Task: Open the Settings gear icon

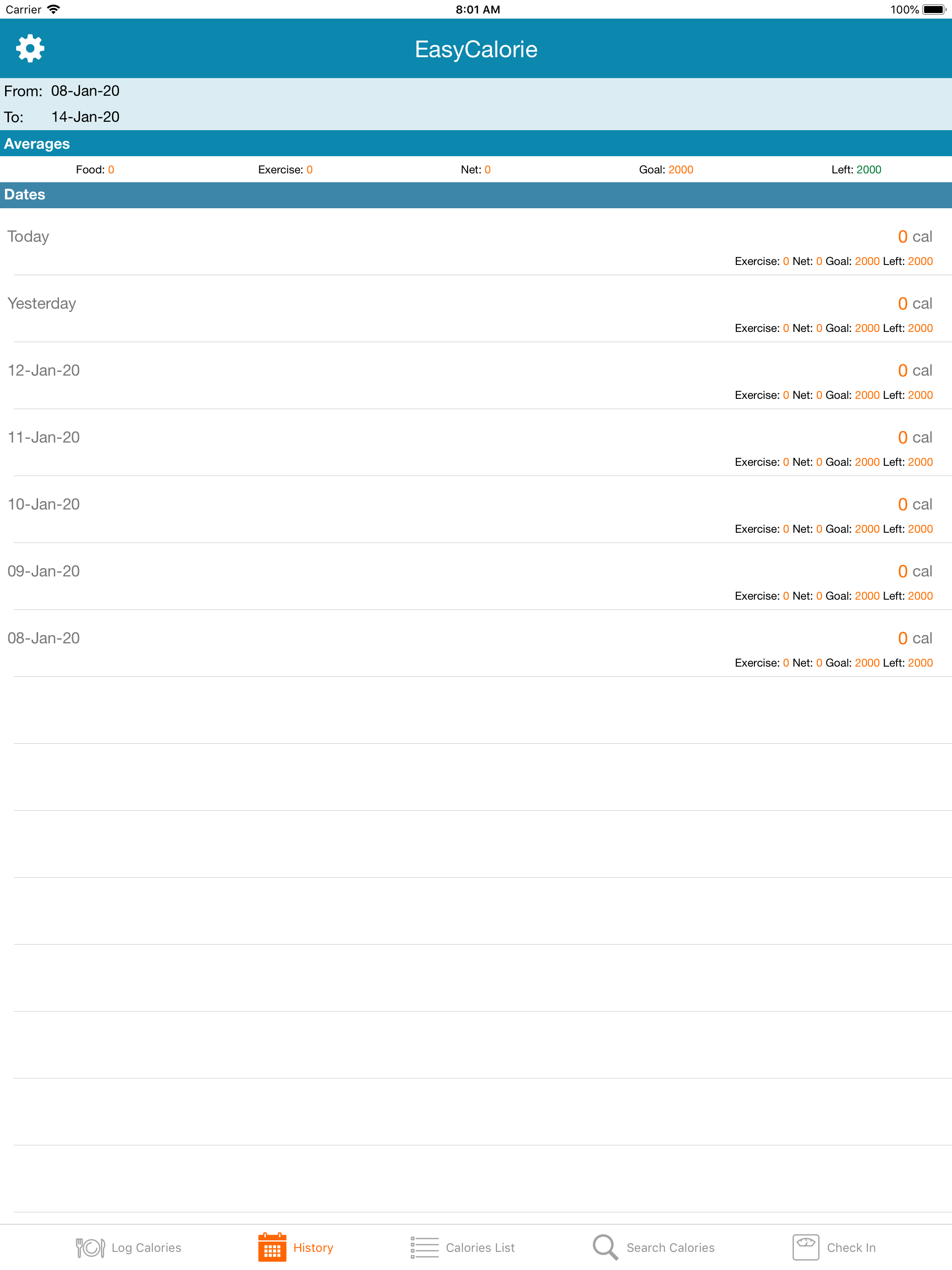Action: pyautogui.click(x=29, y=48)
